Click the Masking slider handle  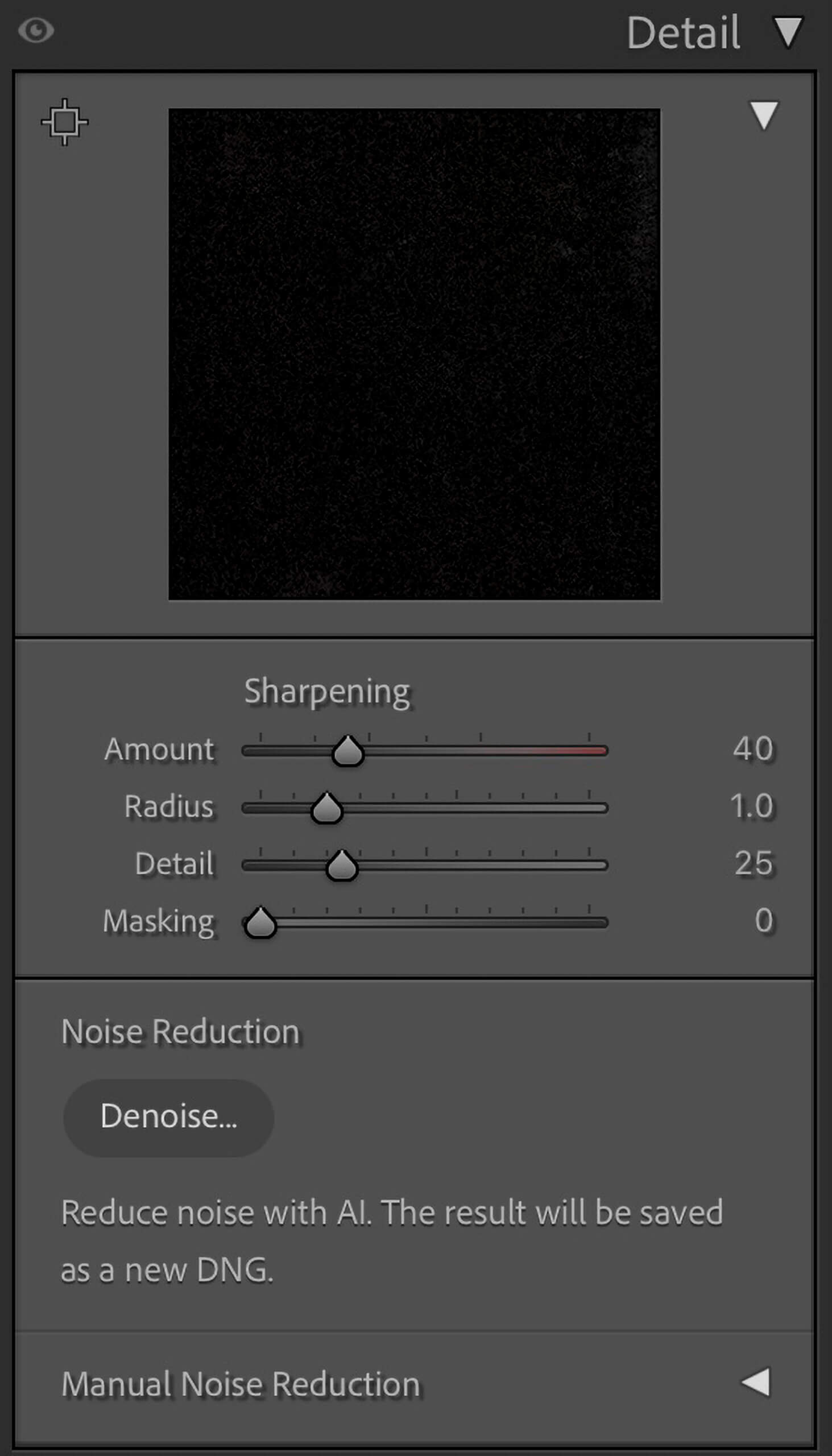260,923
